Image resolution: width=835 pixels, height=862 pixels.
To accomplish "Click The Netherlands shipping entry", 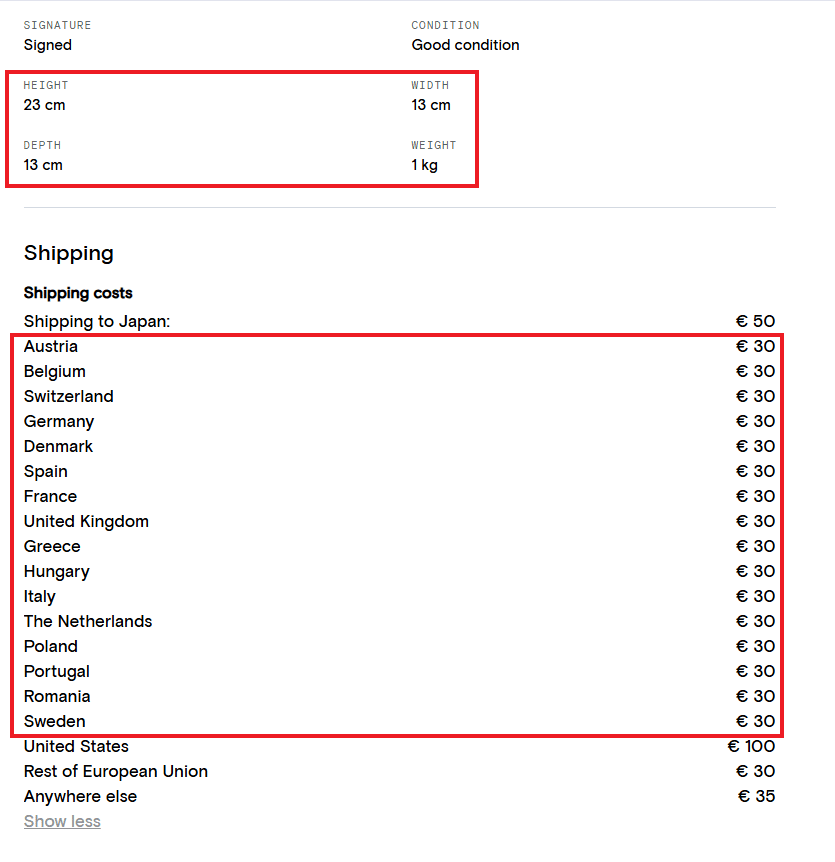I will point(399,621).
